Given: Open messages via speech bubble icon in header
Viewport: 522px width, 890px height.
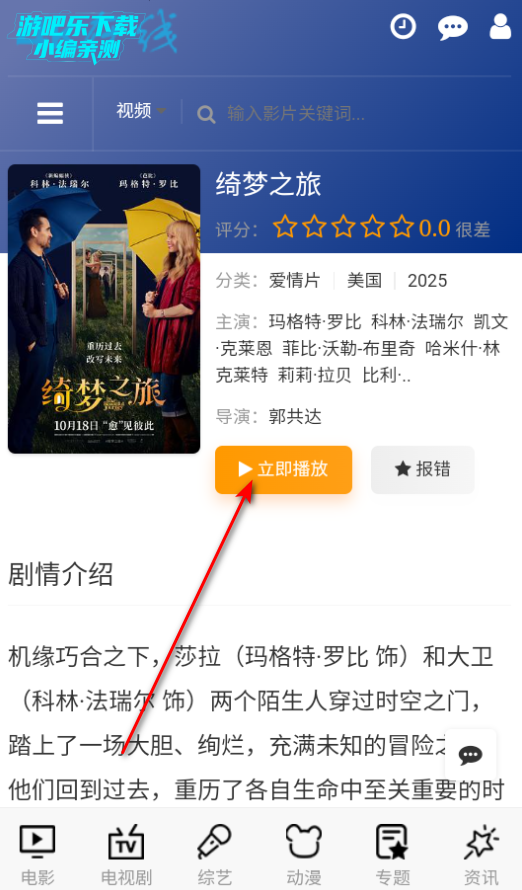Looking at the screenshot, I should (x=452, y=28).
